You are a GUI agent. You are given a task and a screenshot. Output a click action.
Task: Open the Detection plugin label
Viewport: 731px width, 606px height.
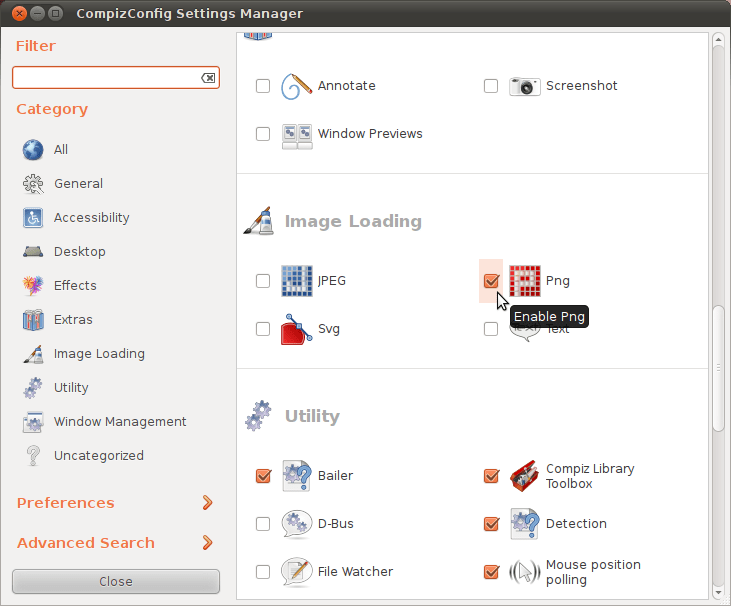[x=576, y=524]
